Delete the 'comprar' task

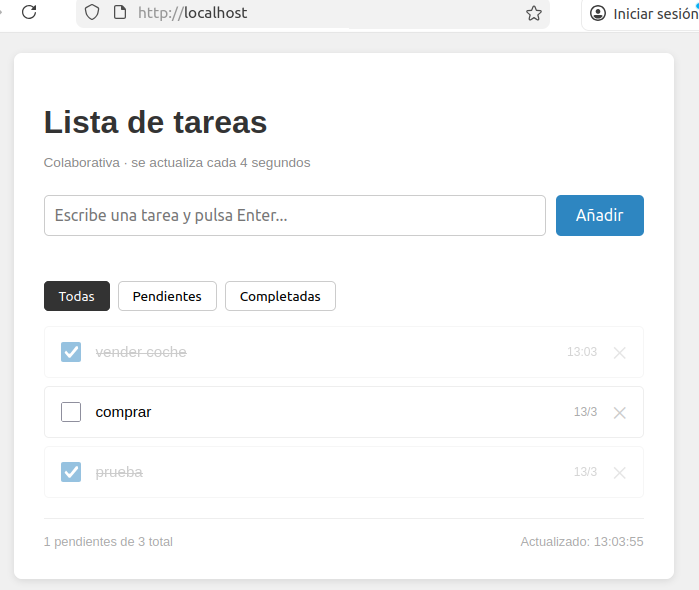(x=619, y=413)
